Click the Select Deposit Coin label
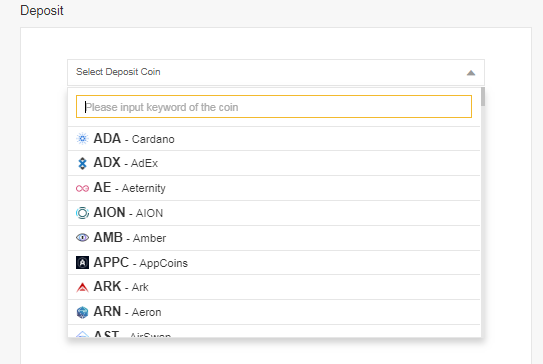Viewport: 543px width, 364px height. 118,72
